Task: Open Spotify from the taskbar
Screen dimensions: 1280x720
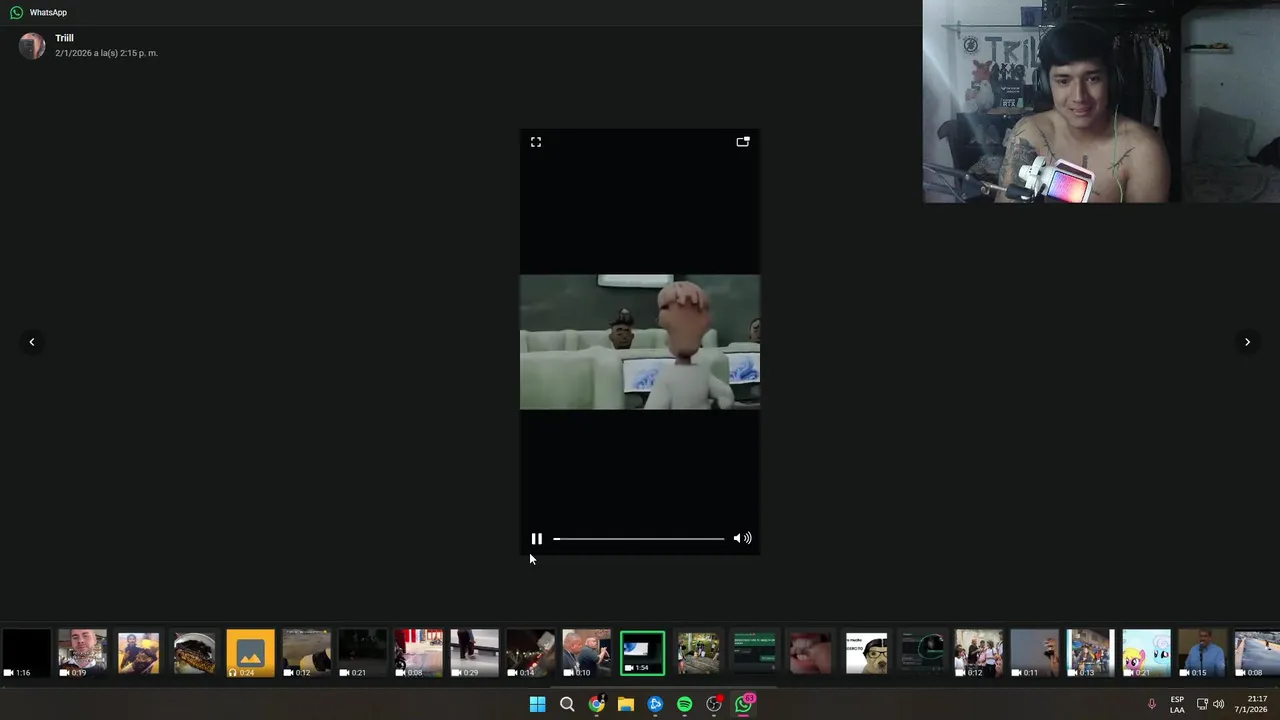Action: [684, 704]
